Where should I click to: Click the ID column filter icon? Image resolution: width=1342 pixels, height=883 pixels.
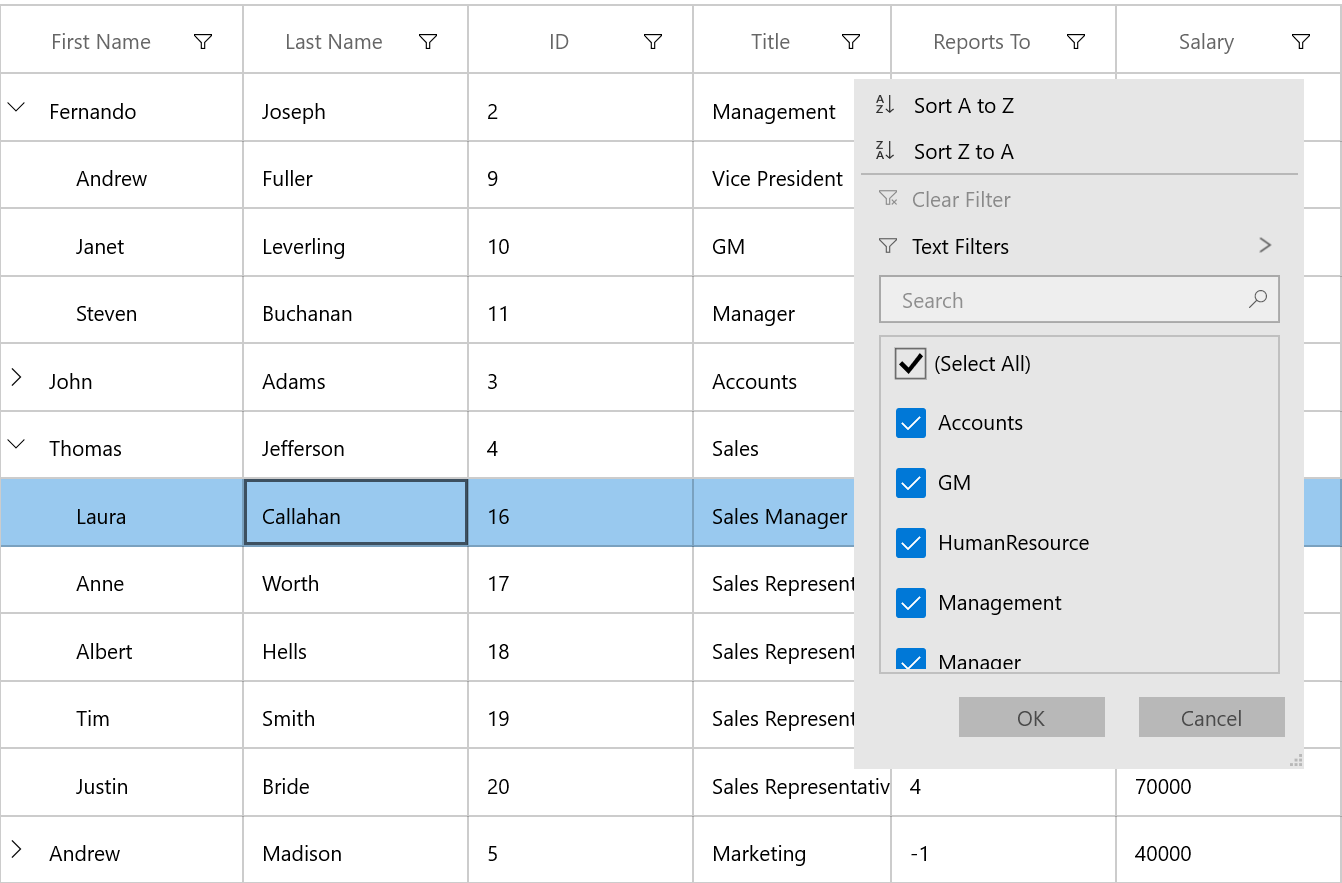click(653, 42)
